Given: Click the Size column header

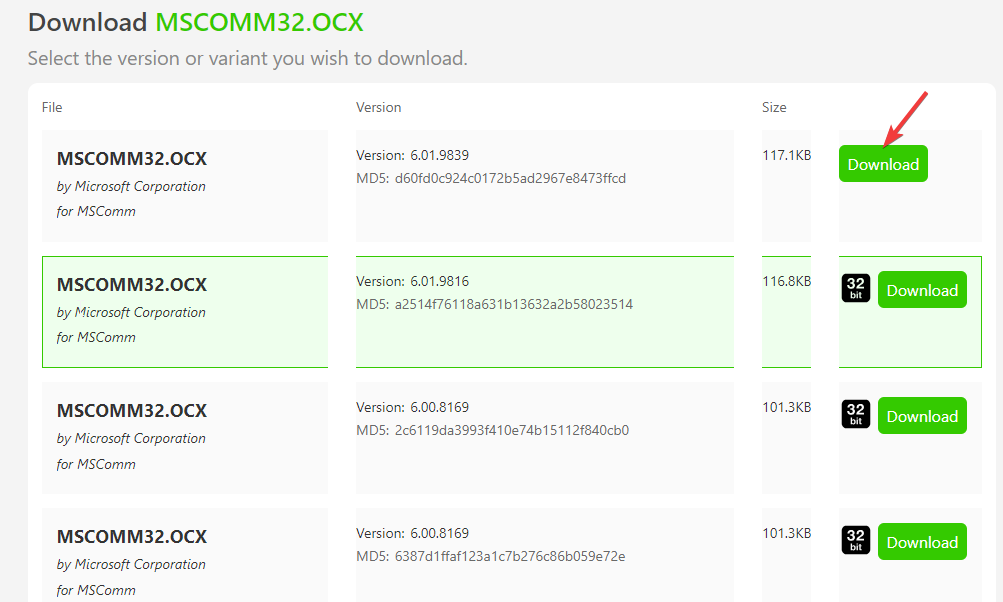Looking at the screenshot, I should tap(774, 107).
